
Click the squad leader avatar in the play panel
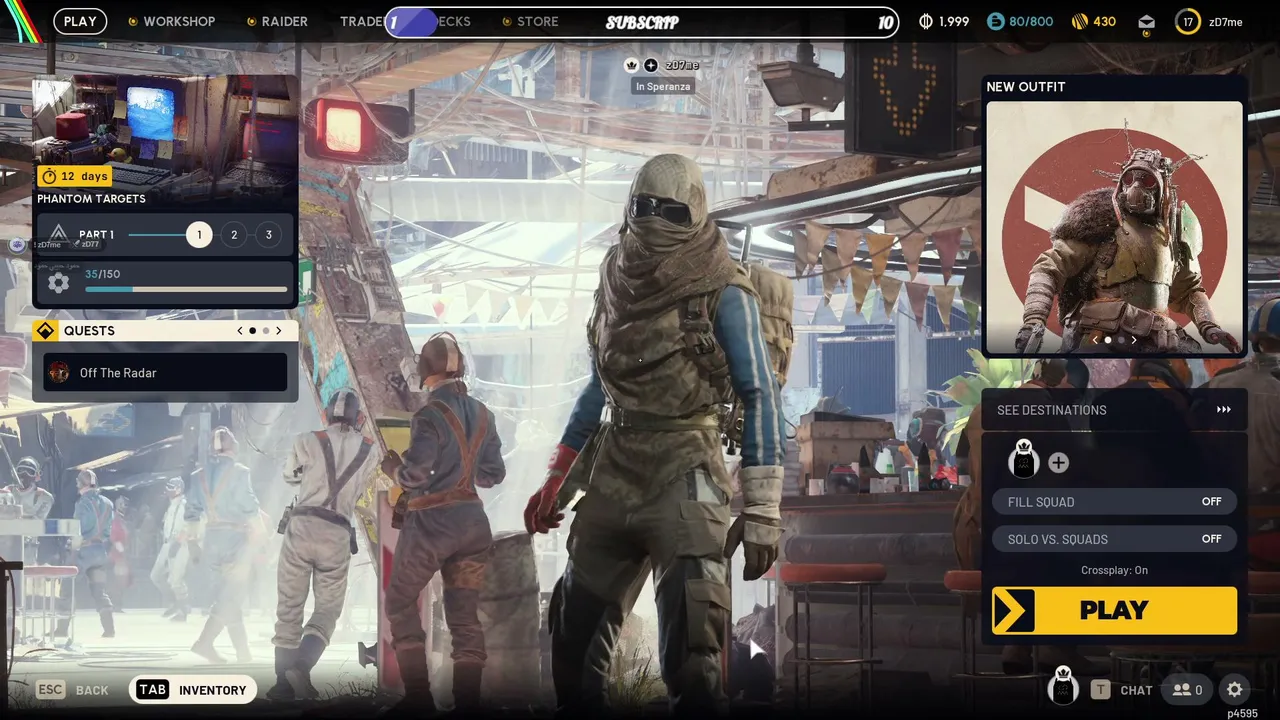pos(1023,459)
